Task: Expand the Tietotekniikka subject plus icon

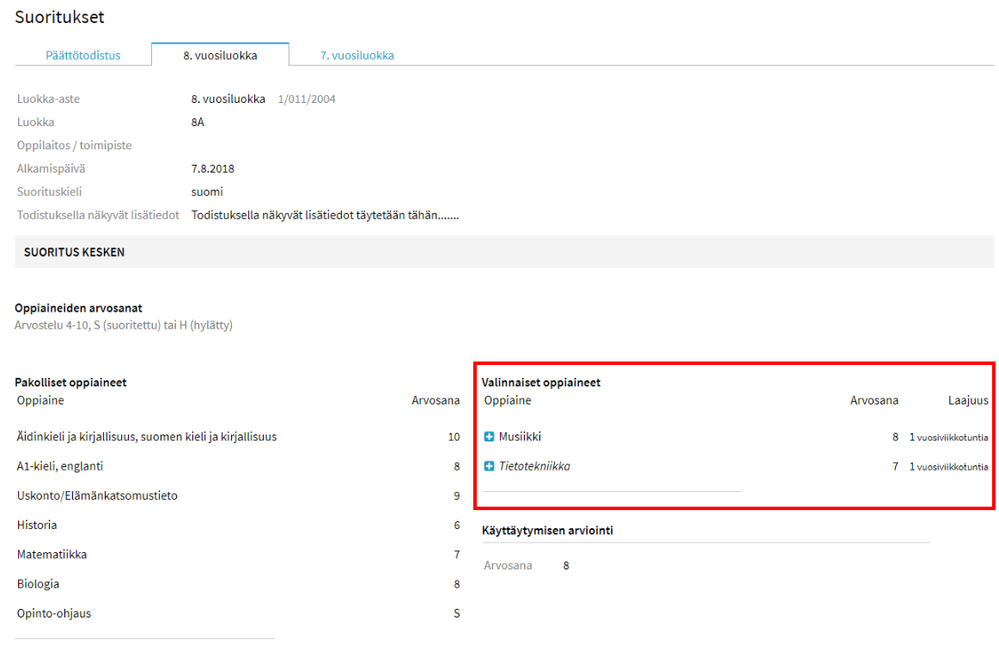Action: pyautogui.click(x=489, y=466)
